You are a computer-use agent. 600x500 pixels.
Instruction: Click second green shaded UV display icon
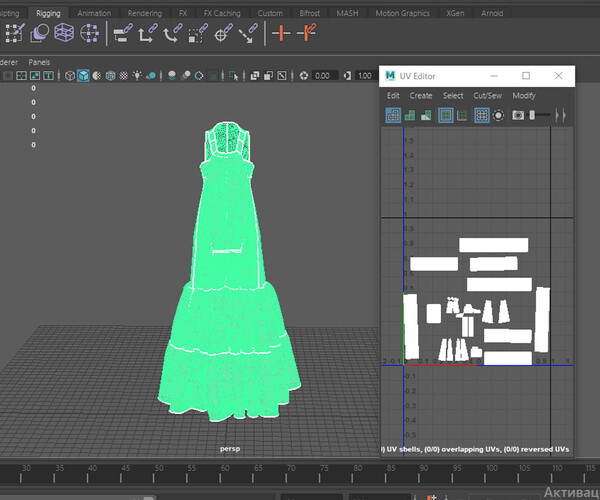(x=410, y=115)
